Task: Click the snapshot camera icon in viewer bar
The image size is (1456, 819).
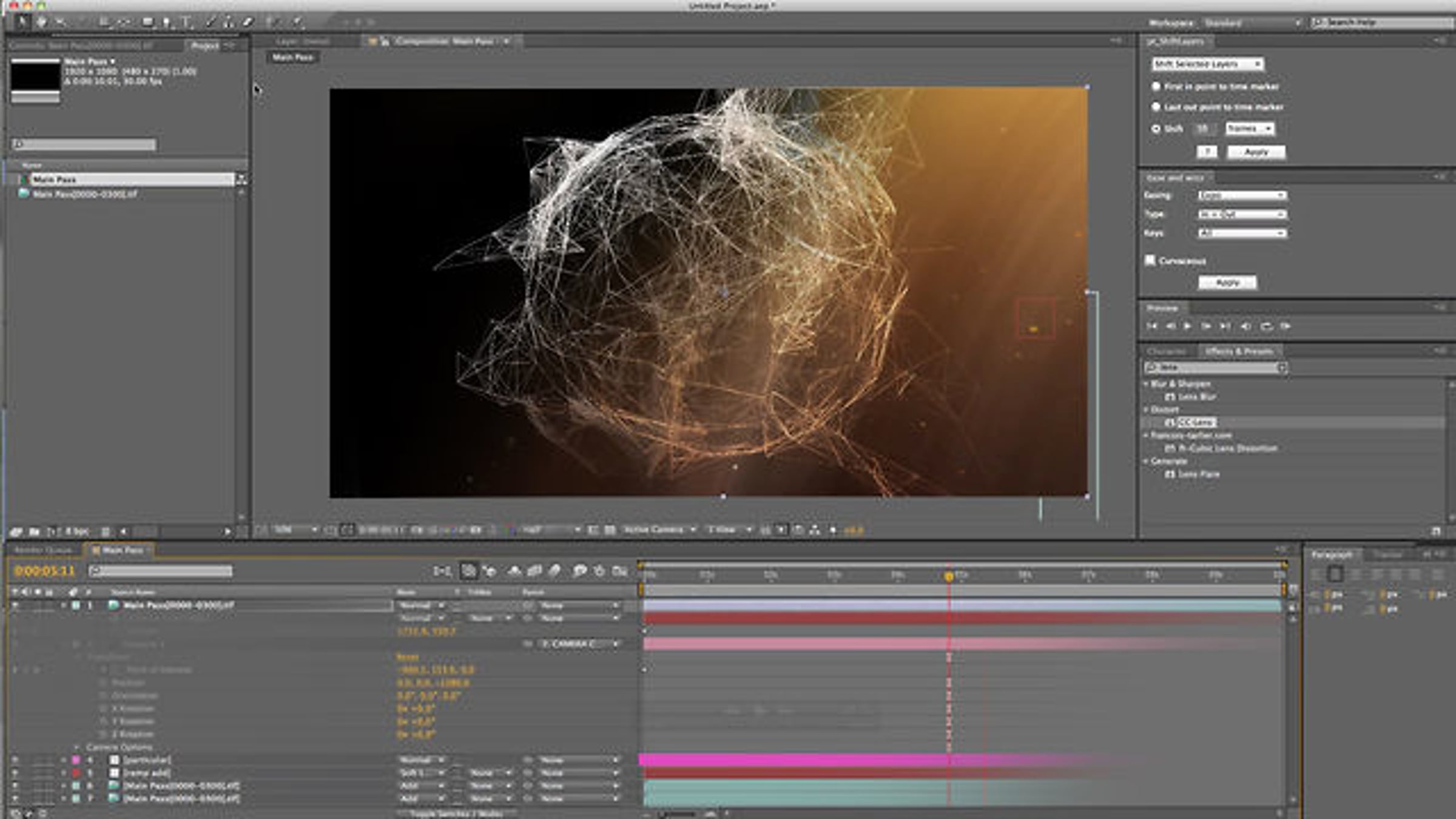Action: [416, 530]
